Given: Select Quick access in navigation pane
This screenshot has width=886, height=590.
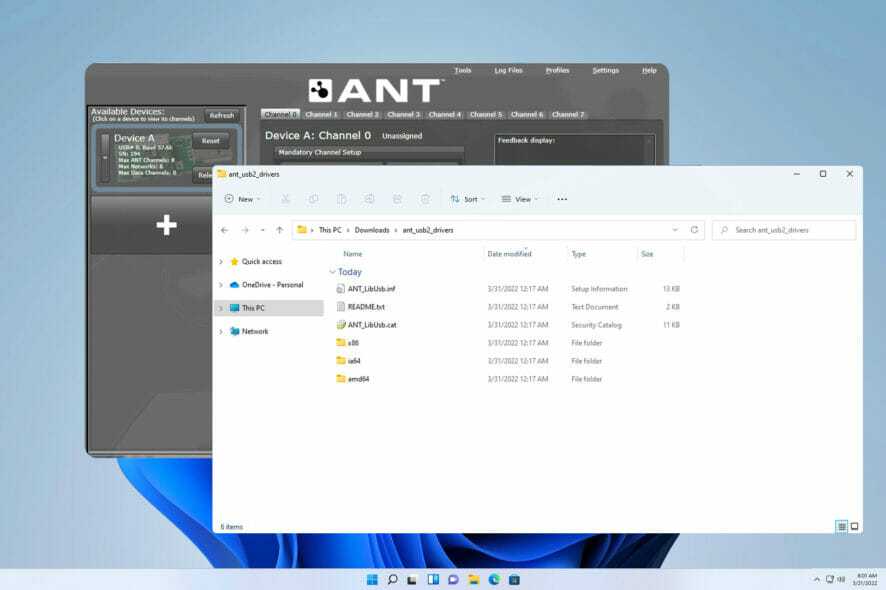Looking at the screenshot, I should click(x=262, y=262).
